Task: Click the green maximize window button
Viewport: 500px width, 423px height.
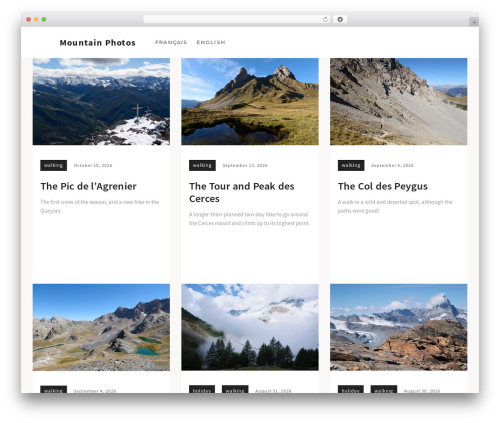Action: pos(44,19)
